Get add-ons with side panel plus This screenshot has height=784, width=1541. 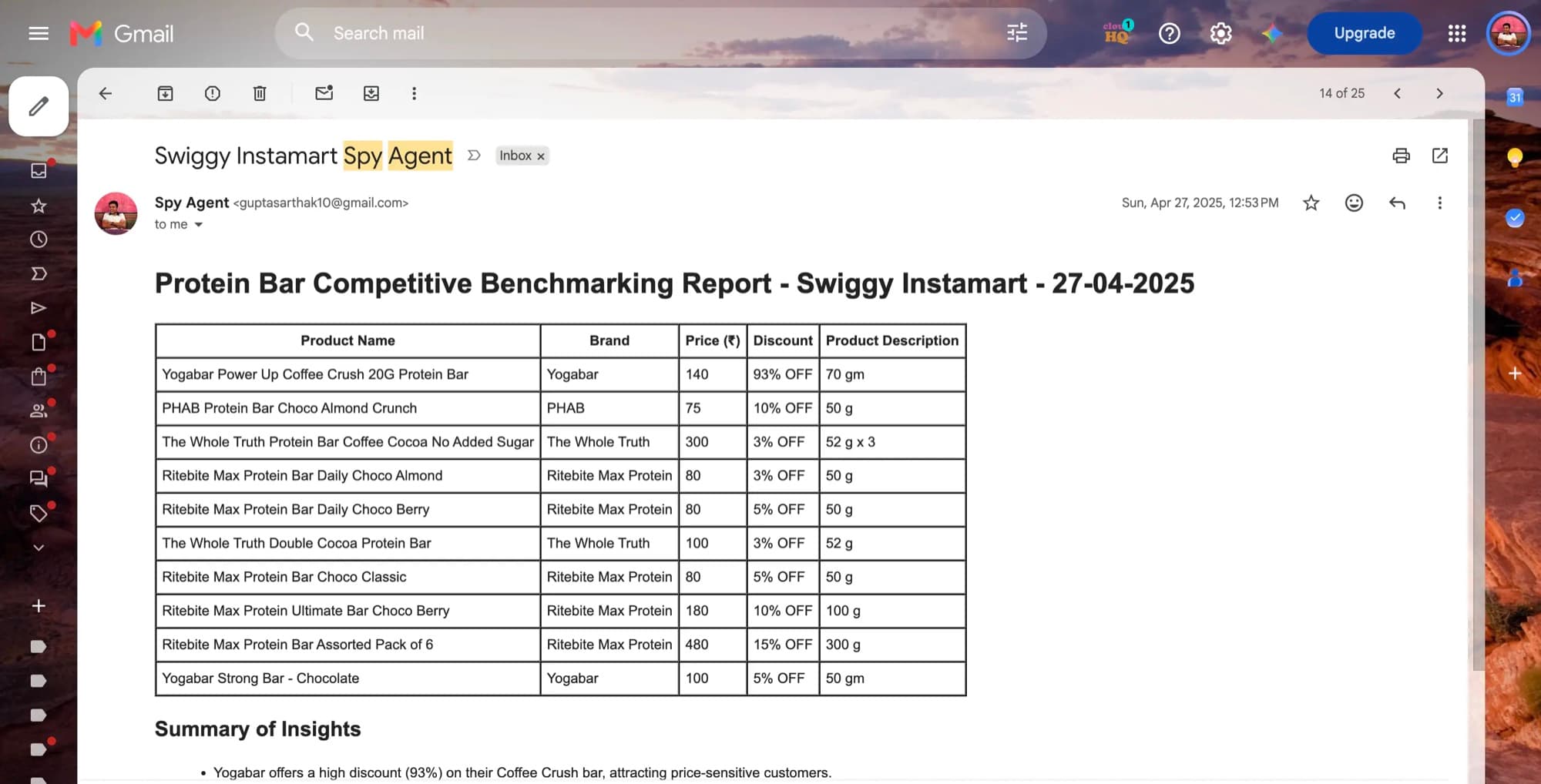click(x=1515, y=374)
